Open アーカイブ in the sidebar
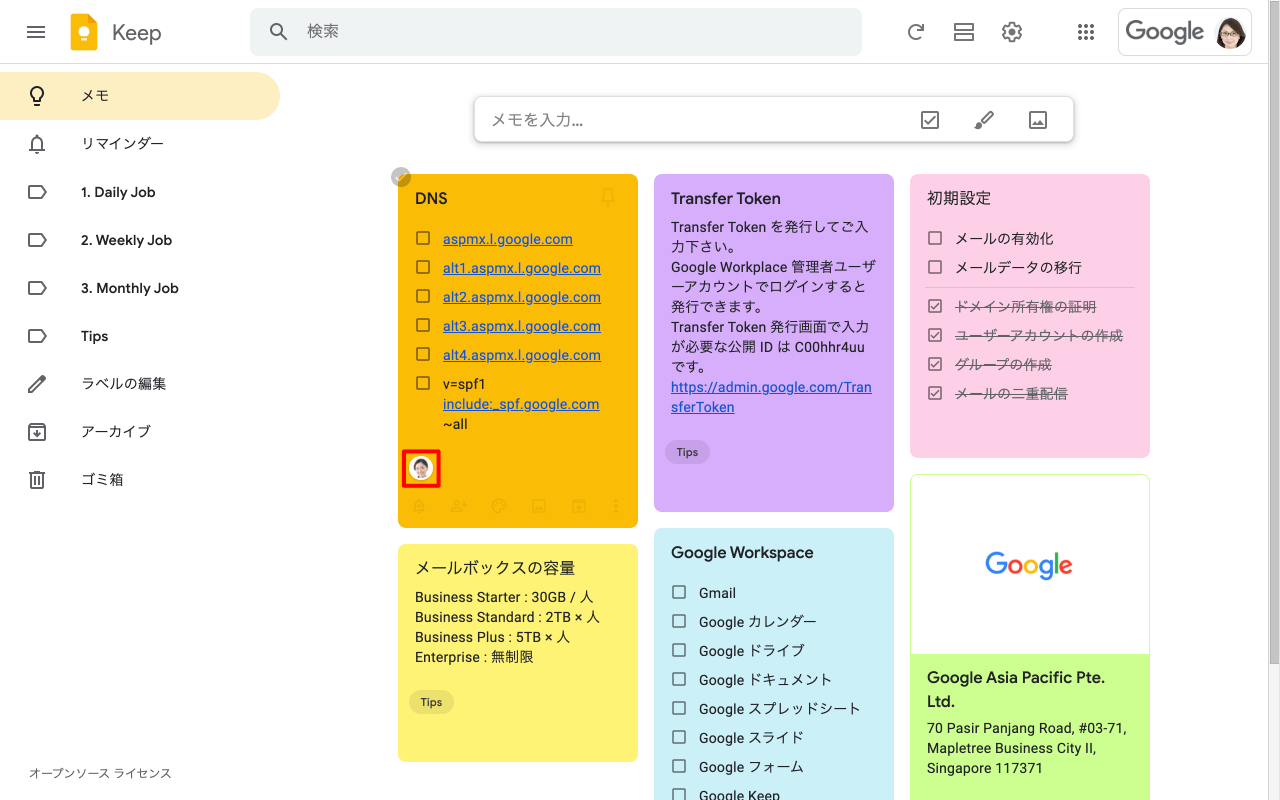Screen dimensions: 1280x800 pos(140,432)
